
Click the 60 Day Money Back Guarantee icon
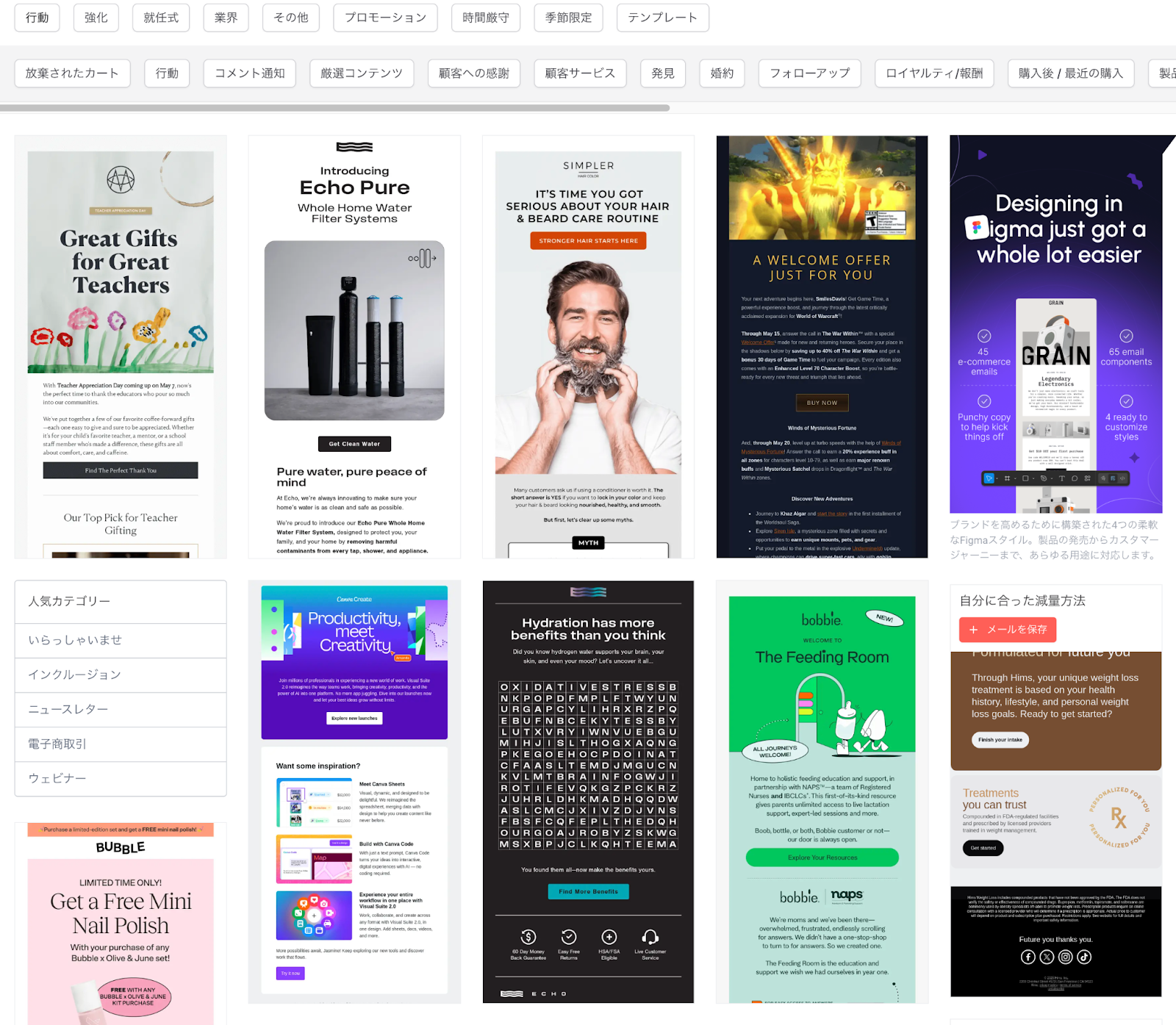pyautogui.click(x=528, y=937)
